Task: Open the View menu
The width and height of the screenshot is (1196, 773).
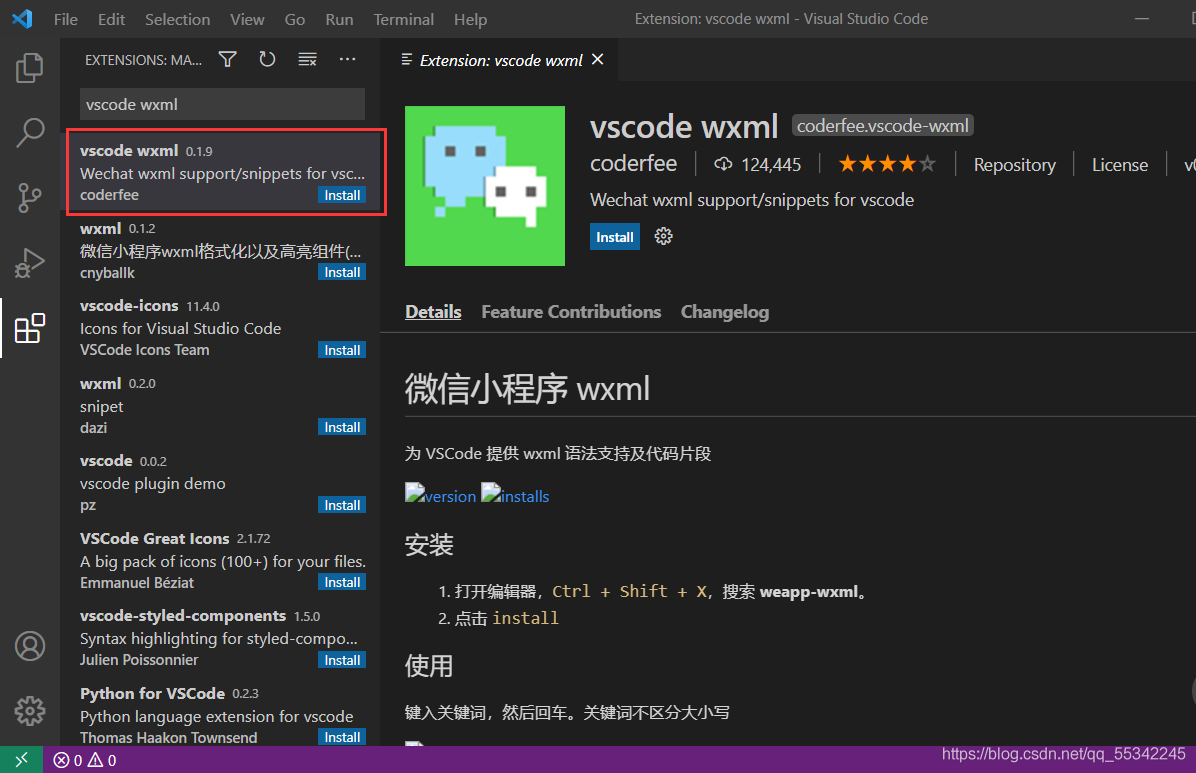Action: coord(247,19)
